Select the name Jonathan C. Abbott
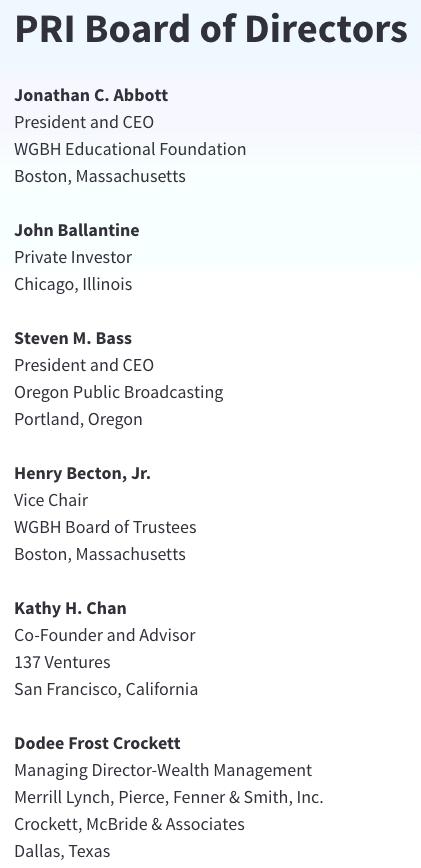The height and width of the screenshot is (868, 421). (x=91, y=95)
